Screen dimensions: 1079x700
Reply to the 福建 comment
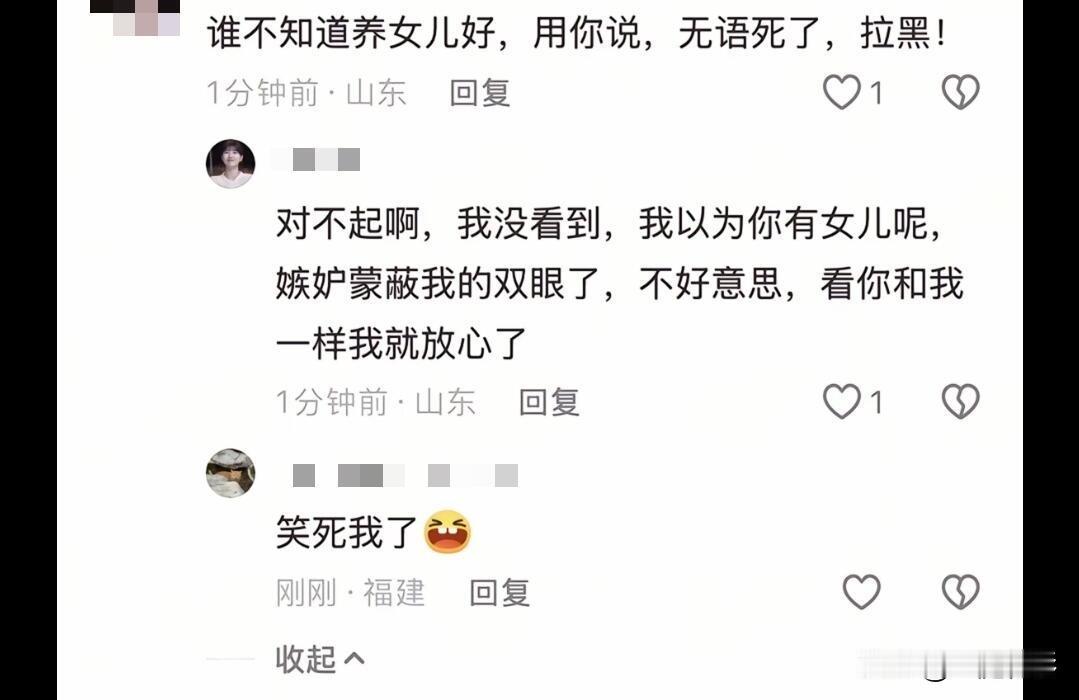[x=500, y=593]
